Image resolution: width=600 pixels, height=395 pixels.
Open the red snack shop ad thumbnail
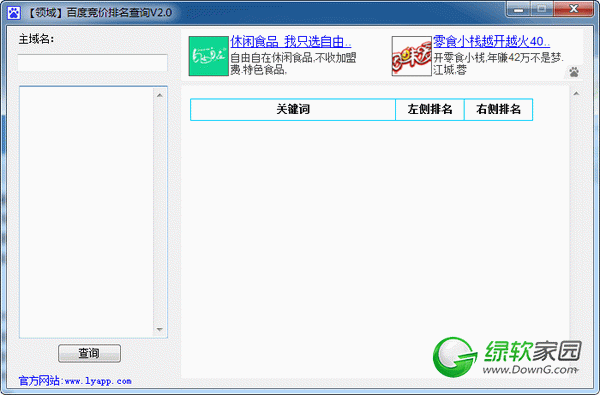click(411, 56)
